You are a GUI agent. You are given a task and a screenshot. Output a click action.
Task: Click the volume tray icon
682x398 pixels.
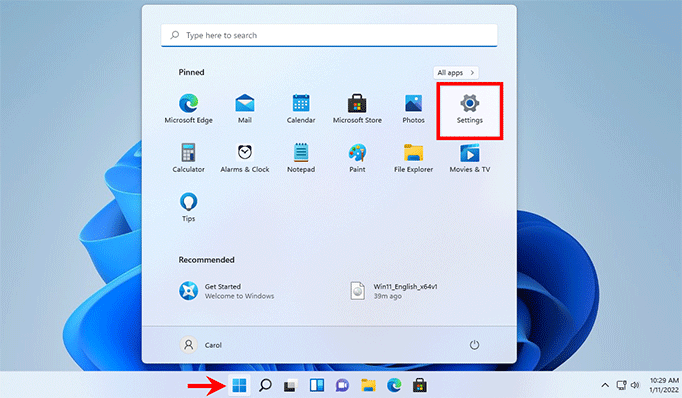[x=635, y=385]
